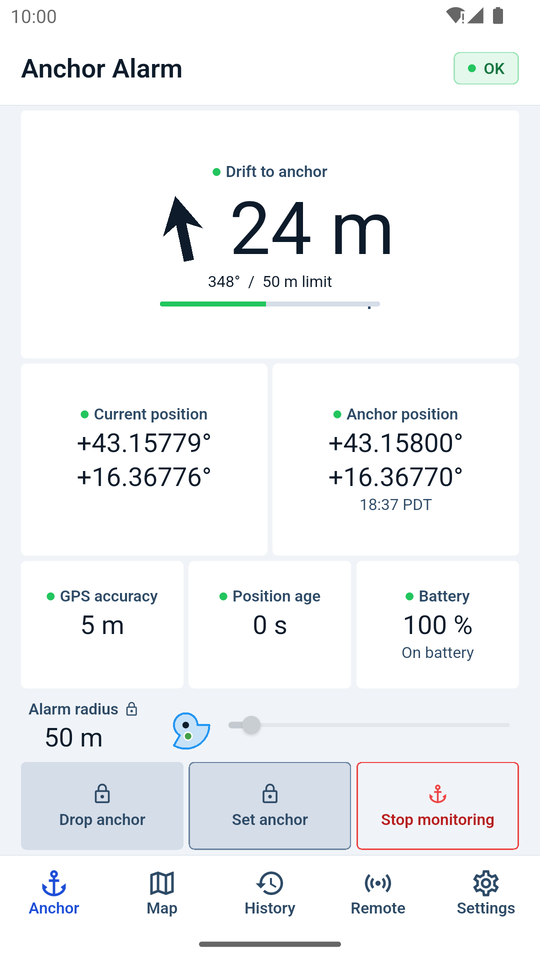Tap the 24 m drift value

click(312, 229)
